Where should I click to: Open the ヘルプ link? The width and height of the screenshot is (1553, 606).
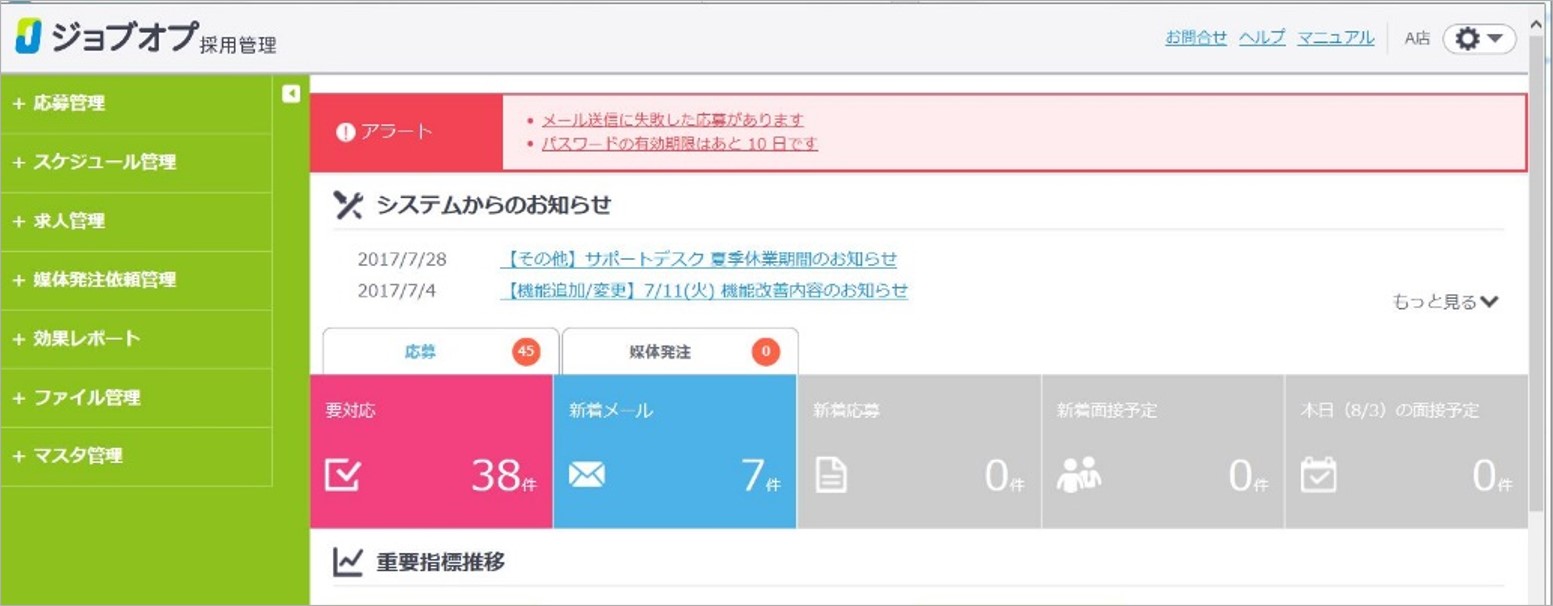pos(1262,36)
